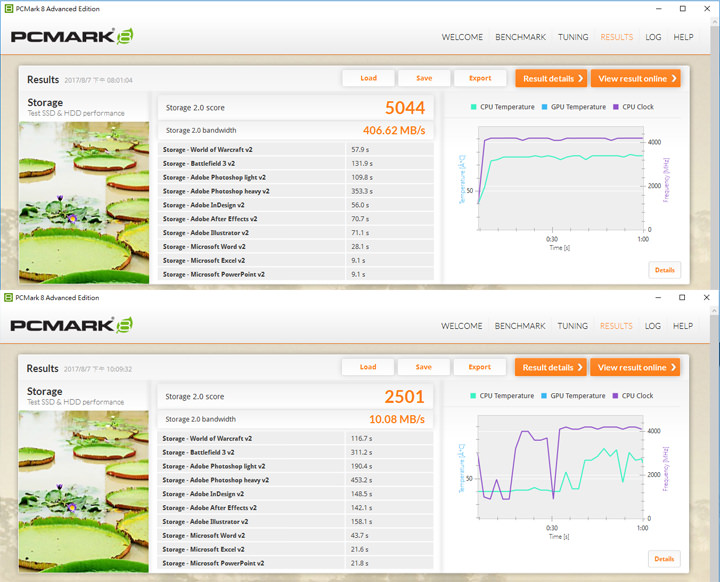Click the PCMark 8 logo in the 5044 score window
The height and width of the screenshot is (582, 720).
71,37
